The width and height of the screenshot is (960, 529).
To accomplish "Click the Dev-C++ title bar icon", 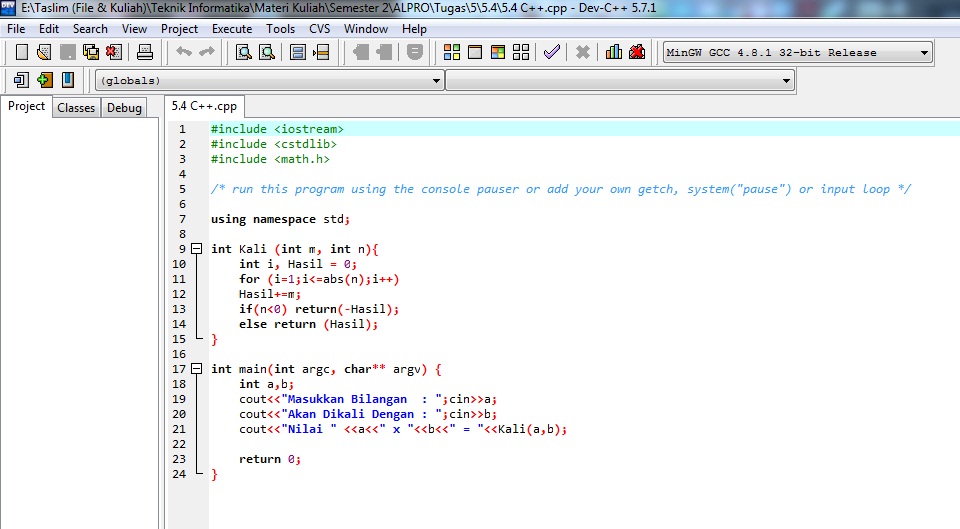I will pyautogui.click(x=9, y=8).
